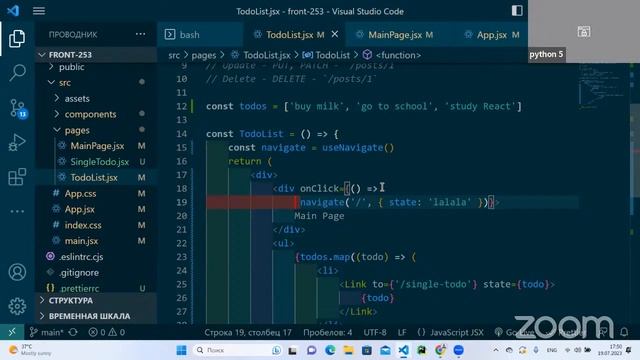Switch to the App.jsx tab
This screenshot has height=360, width=640.
pyautogui.click(x=492, y=35)
